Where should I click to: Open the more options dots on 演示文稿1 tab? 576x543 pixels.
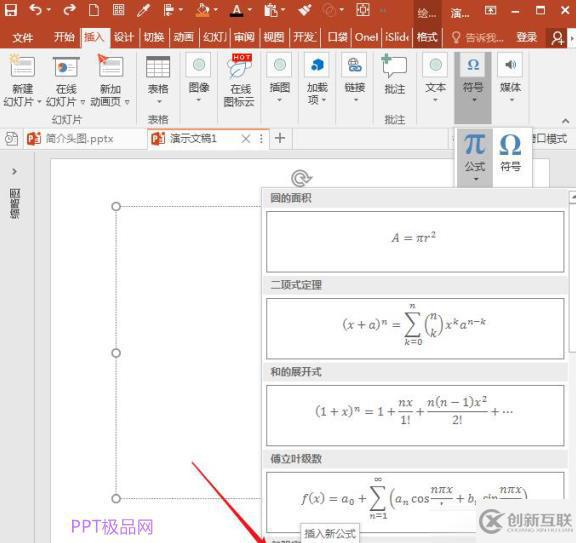(261, 139)
